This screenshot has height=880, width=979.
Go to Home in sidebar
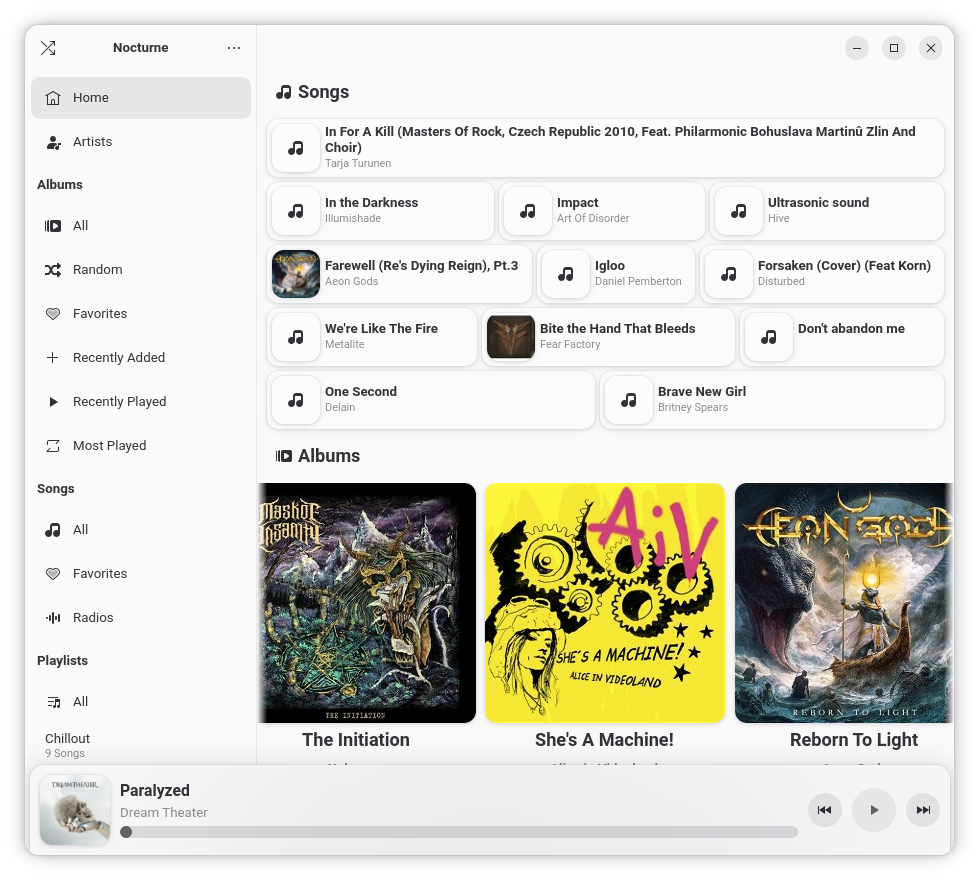coord(141,97)
